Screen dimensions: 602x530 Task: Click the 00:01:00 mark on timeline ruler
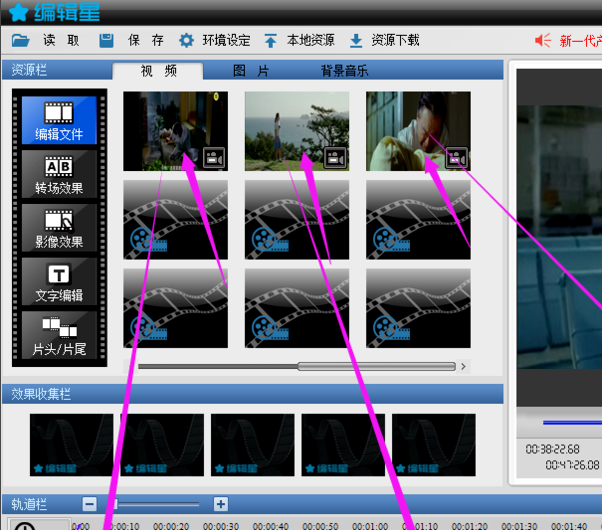tap(370, 526)
